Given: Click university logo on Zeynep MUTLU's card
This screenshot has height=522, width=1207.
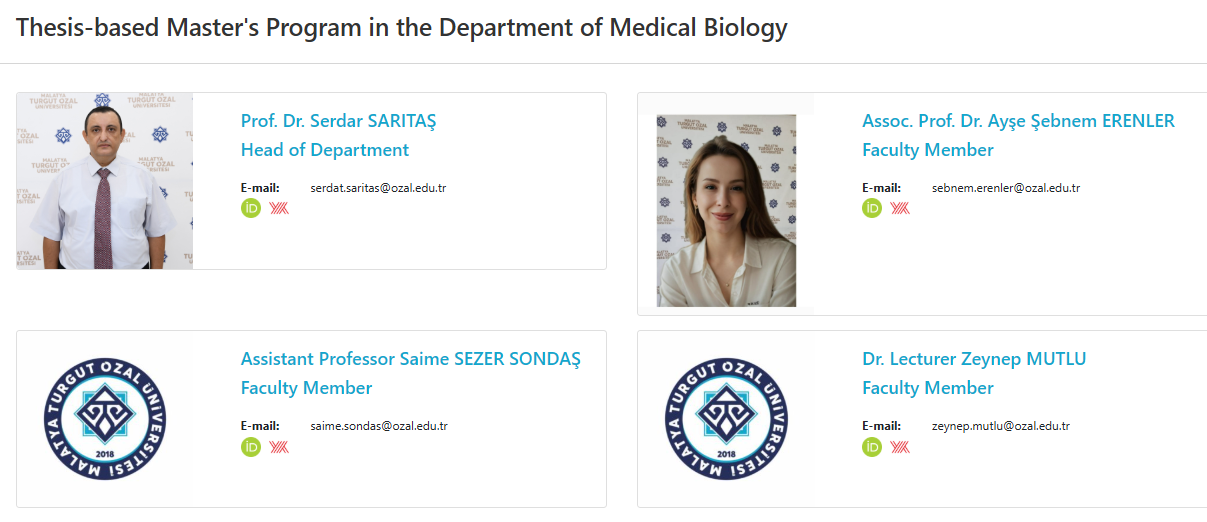Looking at the screenshot, I should coord(726,419).
